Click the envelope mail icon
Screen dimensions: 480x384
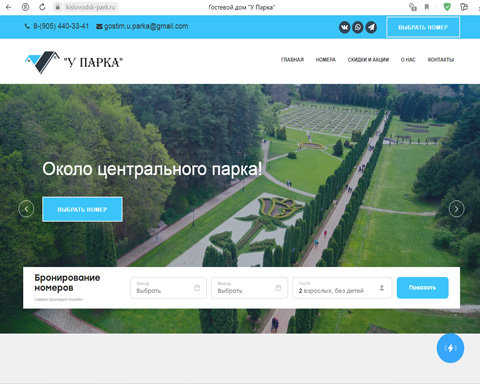99,27
